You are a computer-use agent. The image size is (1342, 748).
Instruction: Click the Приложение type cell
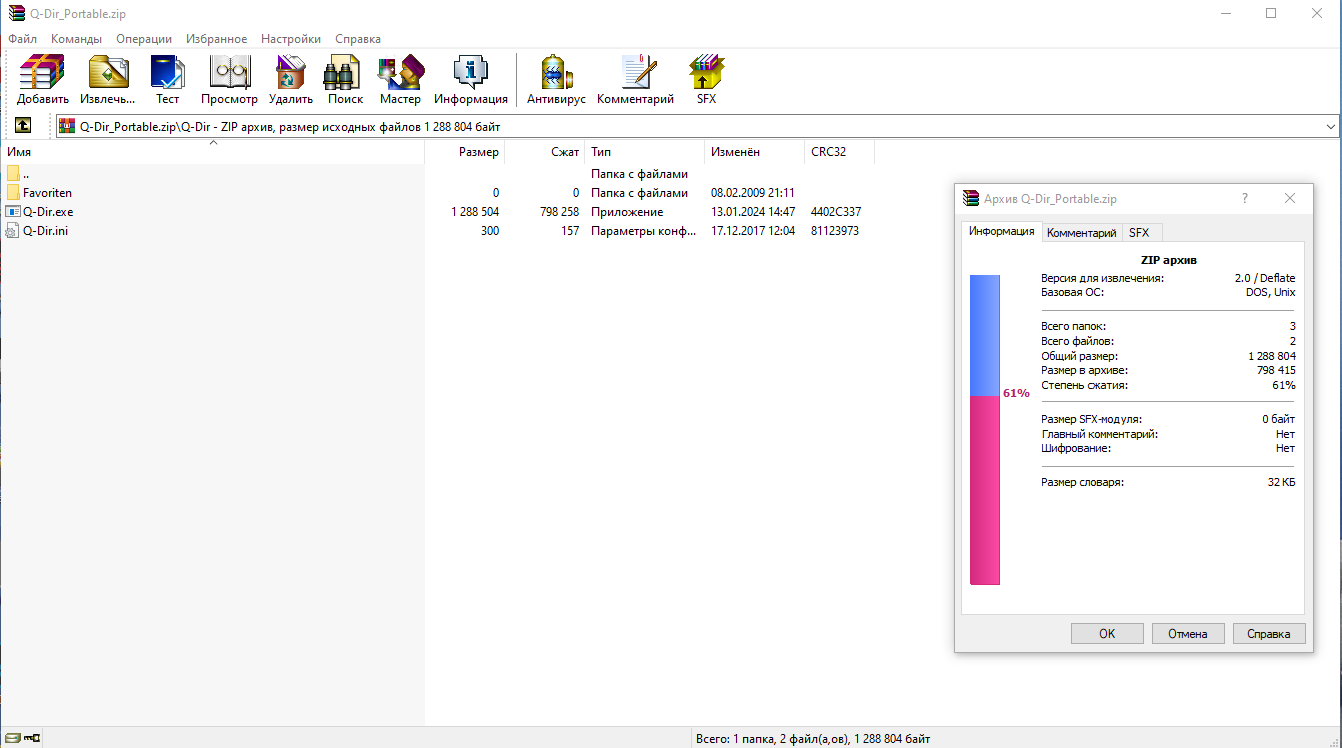(627, 212)
